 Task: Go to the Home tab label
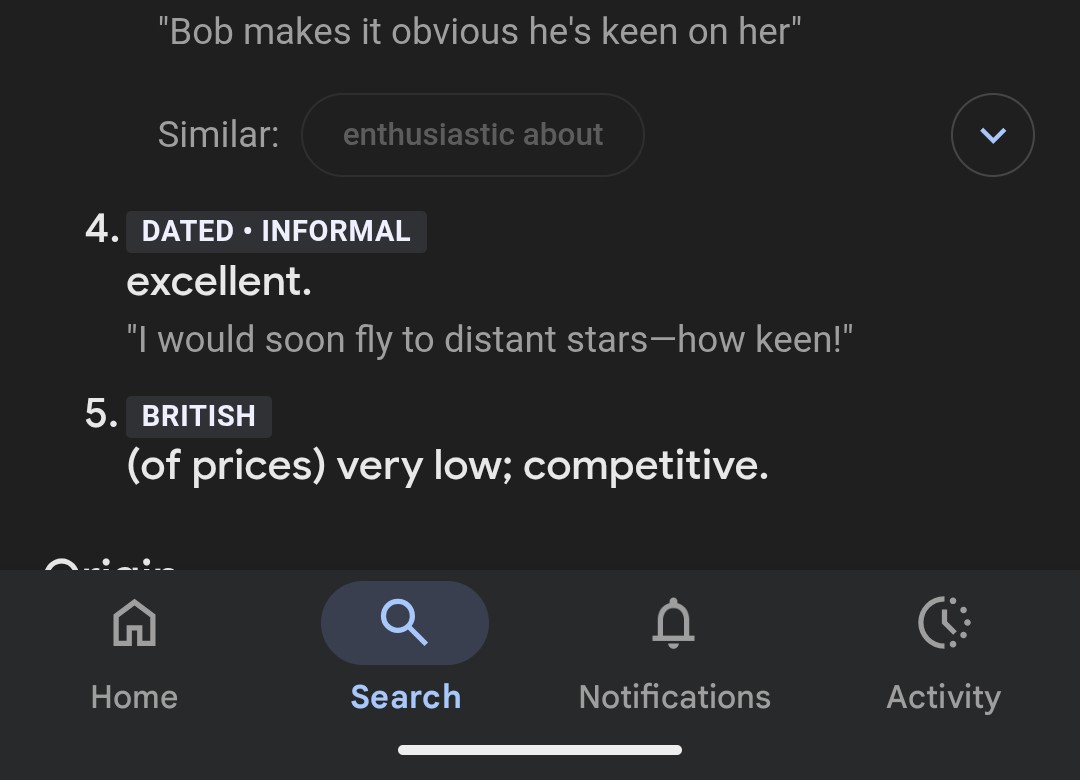pos(134,697)
